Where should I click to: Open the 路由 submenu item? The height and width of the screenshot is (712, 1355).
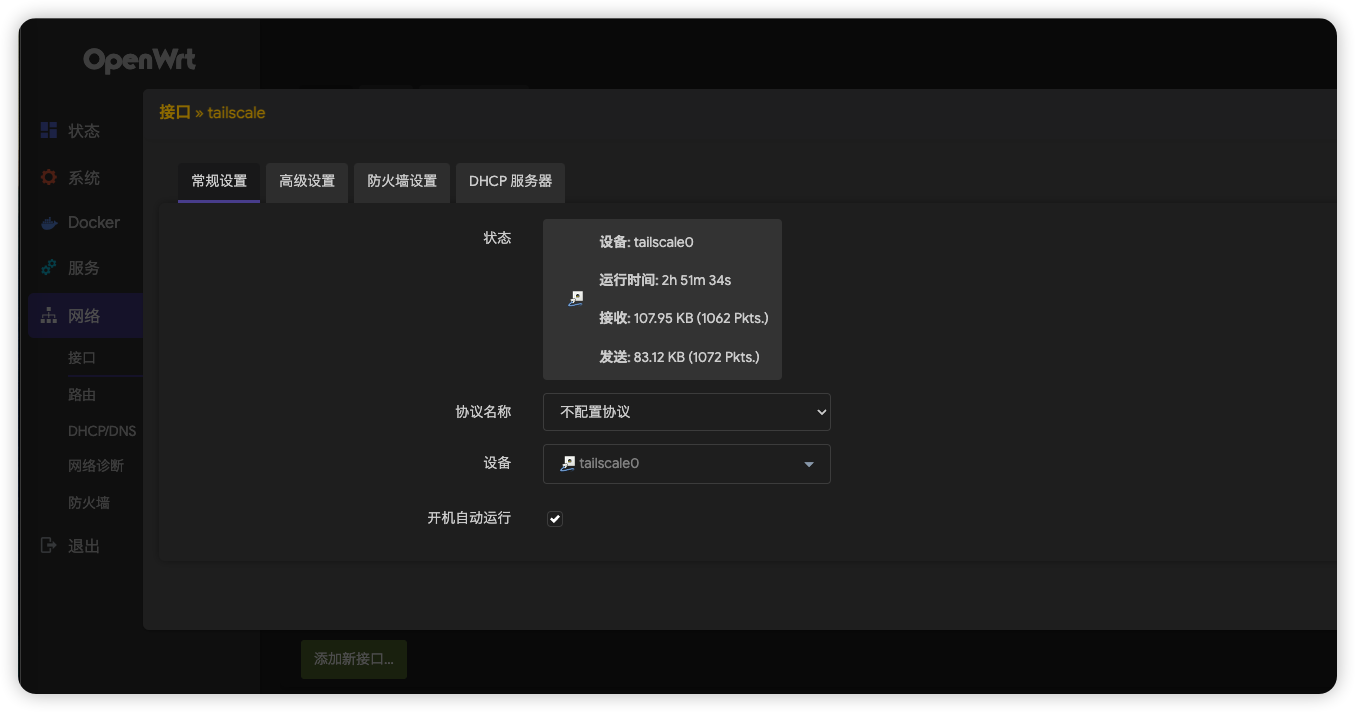click(x=82, y=395)
